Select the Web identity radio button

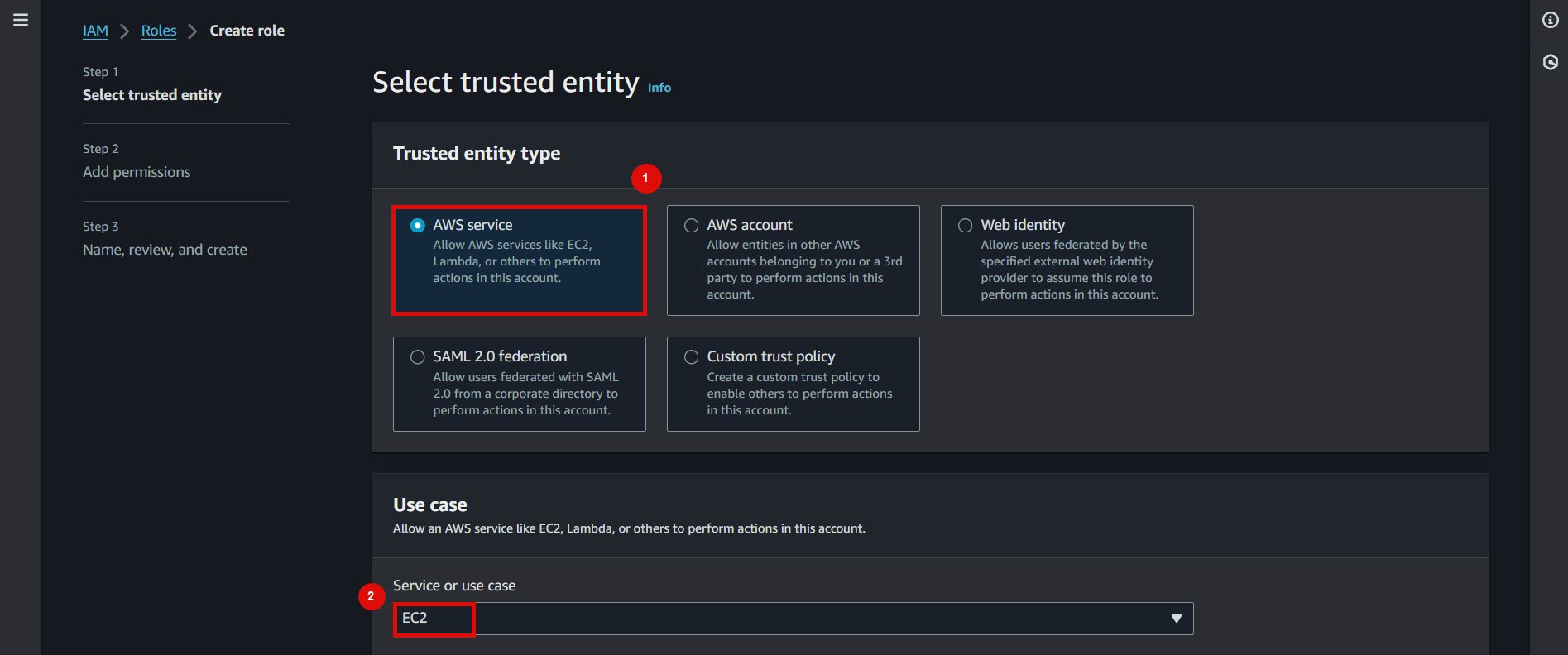click(965, 225)
